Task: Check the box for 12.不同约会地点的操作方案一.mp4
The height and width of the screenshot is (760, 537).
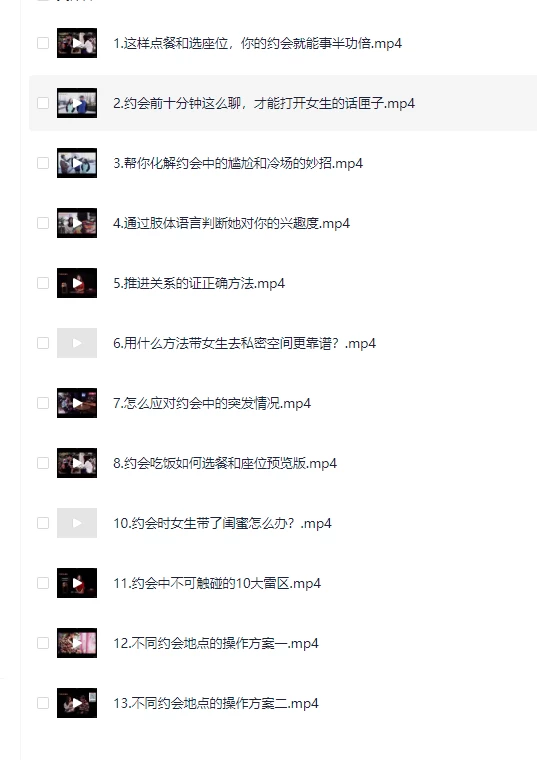Action: point(43,643)
